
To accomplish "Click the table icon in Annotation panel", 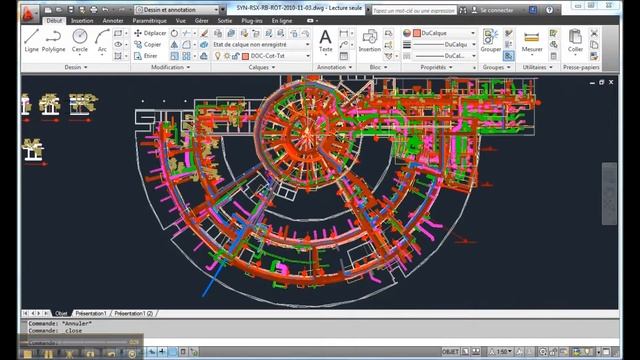I will (x=344, y=56).
